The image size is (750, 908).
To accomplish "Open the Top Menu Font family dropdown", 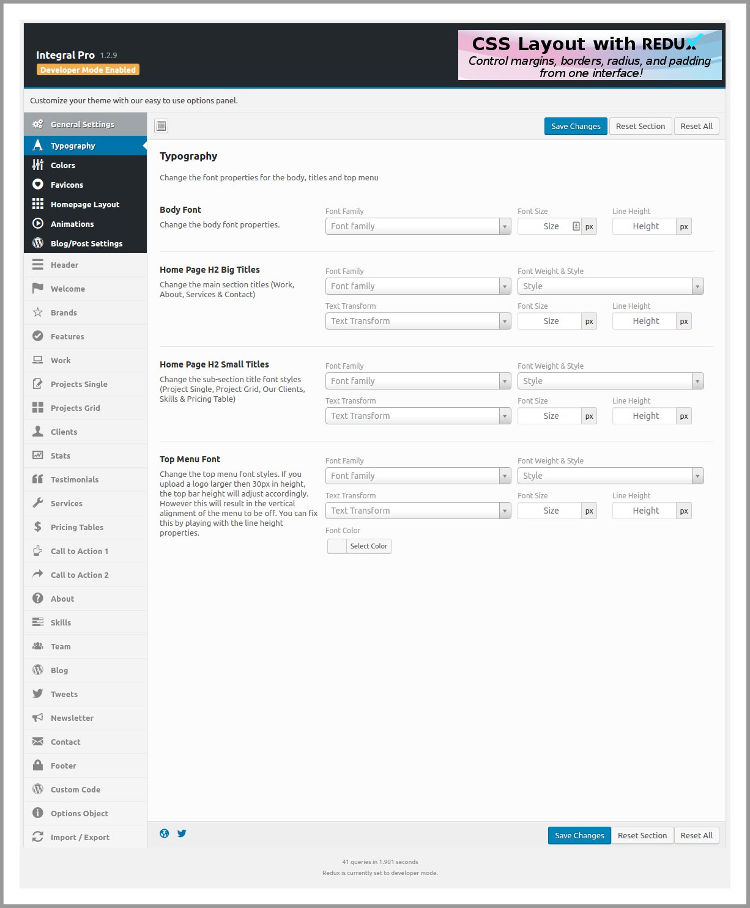I will click(x=418, y=476).
